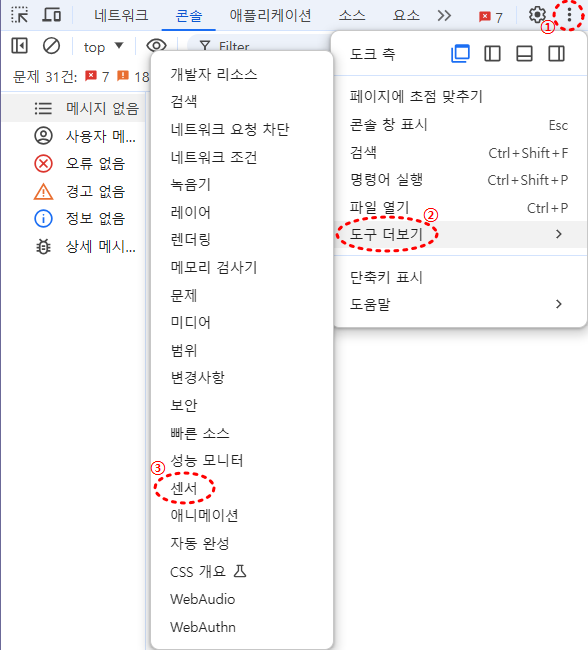Open DevTools settings gear

coord(537,15)
